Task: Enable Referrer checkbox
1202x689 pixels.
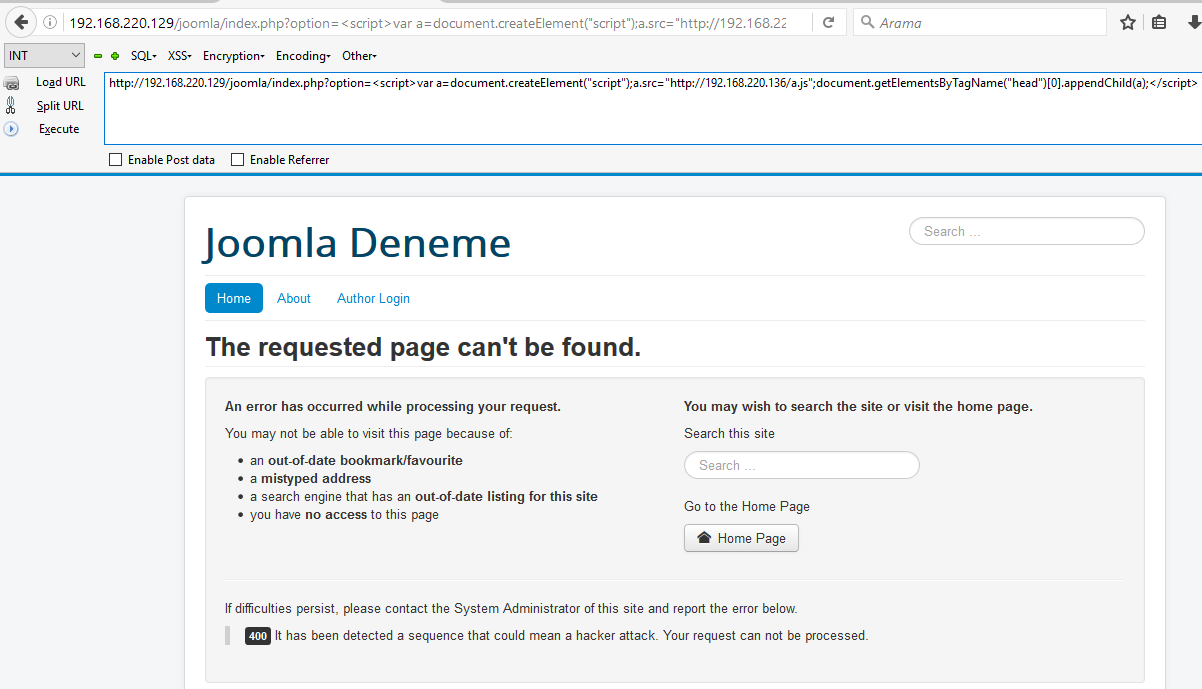Action: tap(237, 160)
